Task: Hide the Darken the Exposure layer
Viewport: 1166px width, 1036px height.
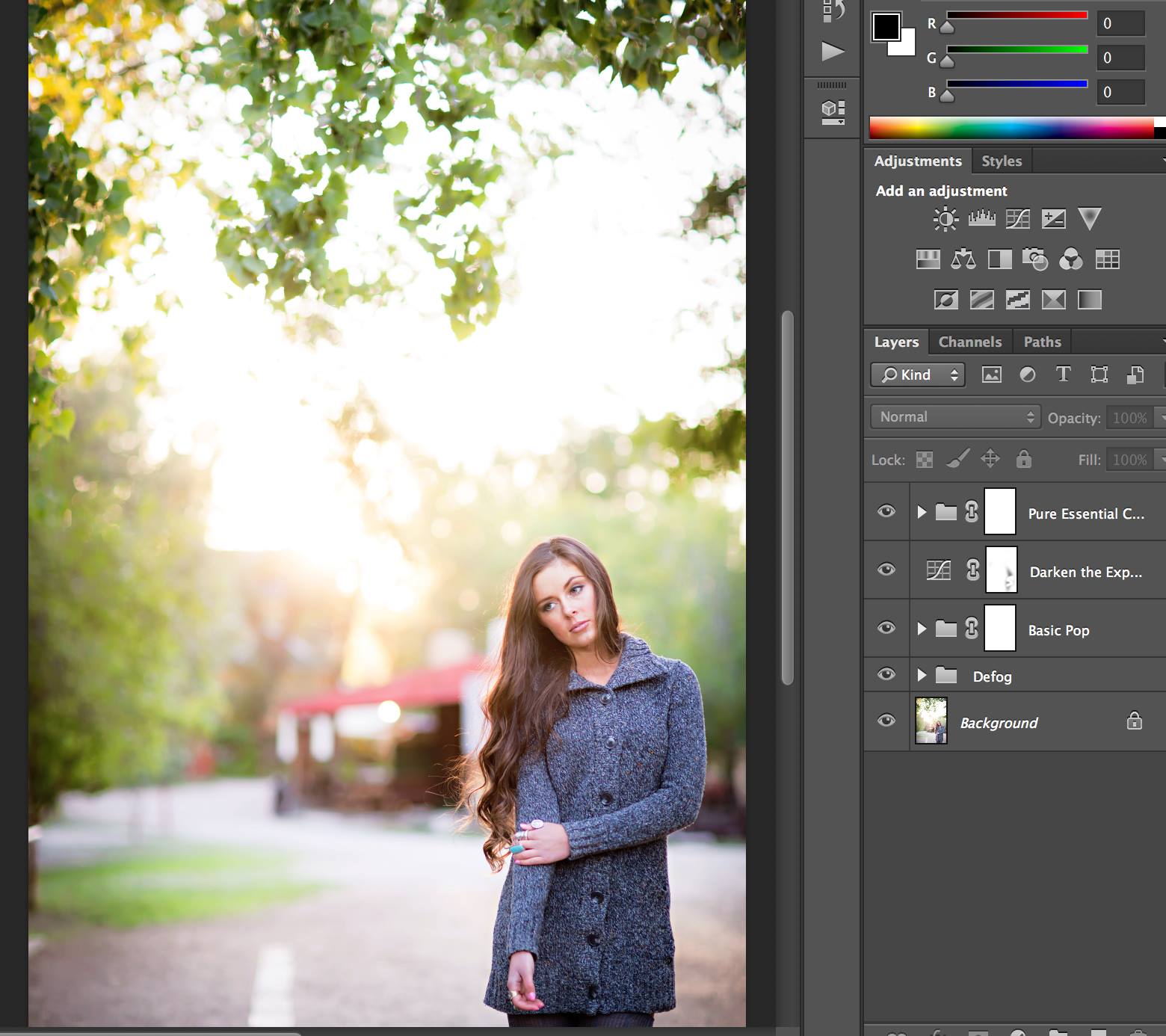Action: pos(886,570)
